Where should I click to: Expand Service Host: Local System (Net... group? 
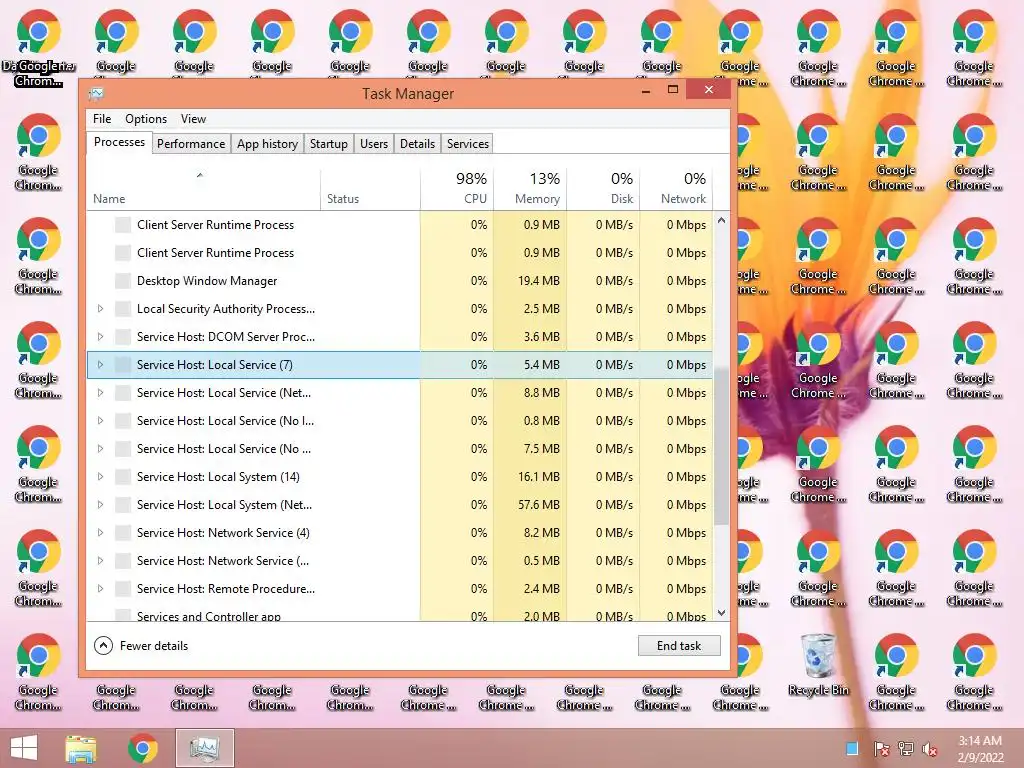[x=100, y=505]
